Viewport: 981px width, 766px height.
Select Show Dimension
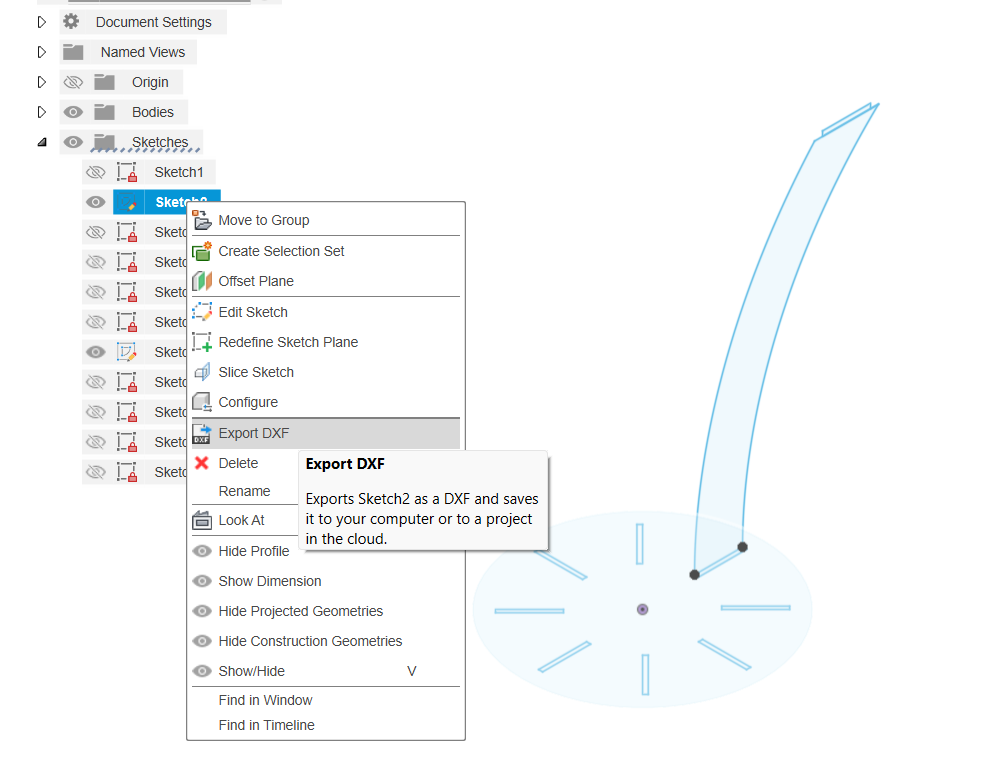[x=269, y=581]
